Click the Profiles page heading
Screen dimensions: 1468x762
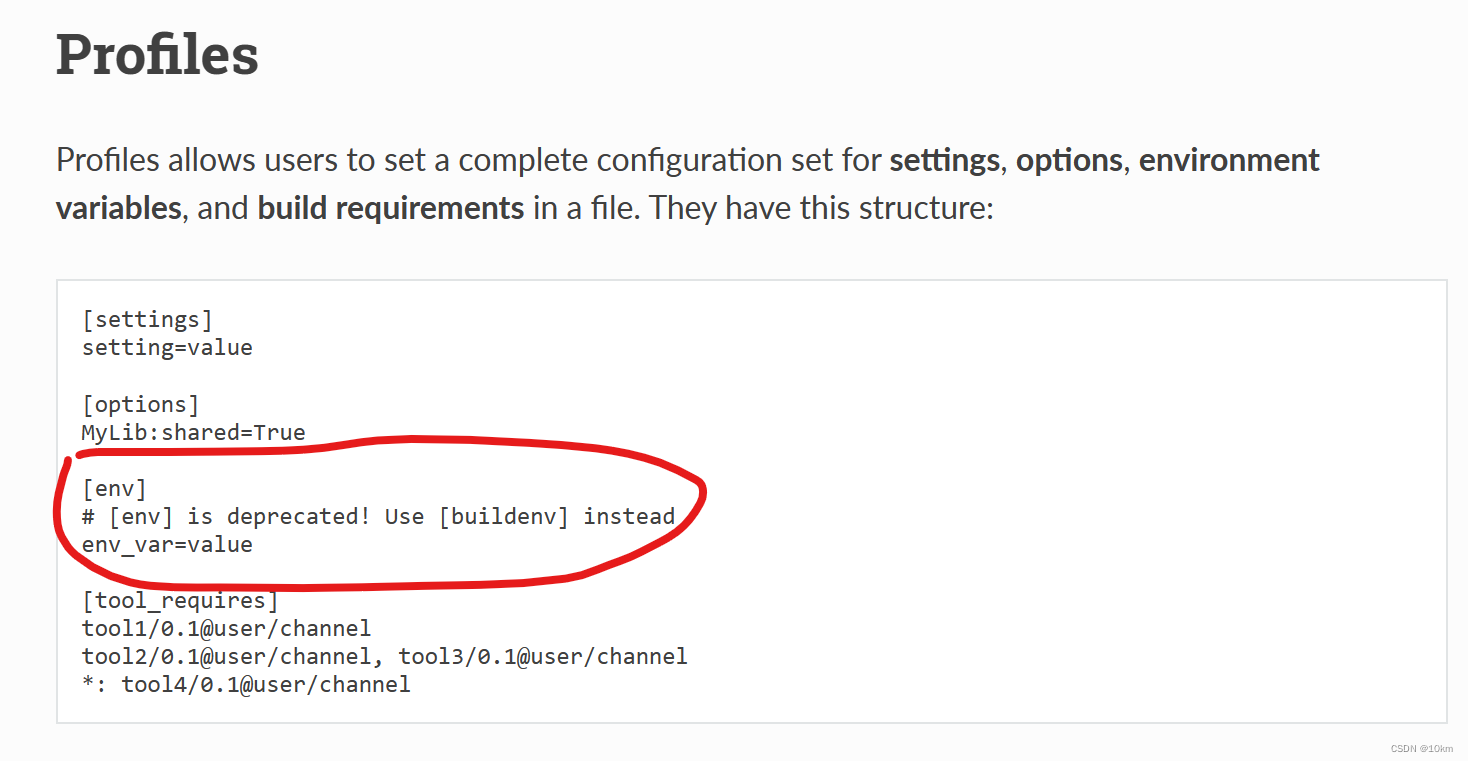(157, 55)
